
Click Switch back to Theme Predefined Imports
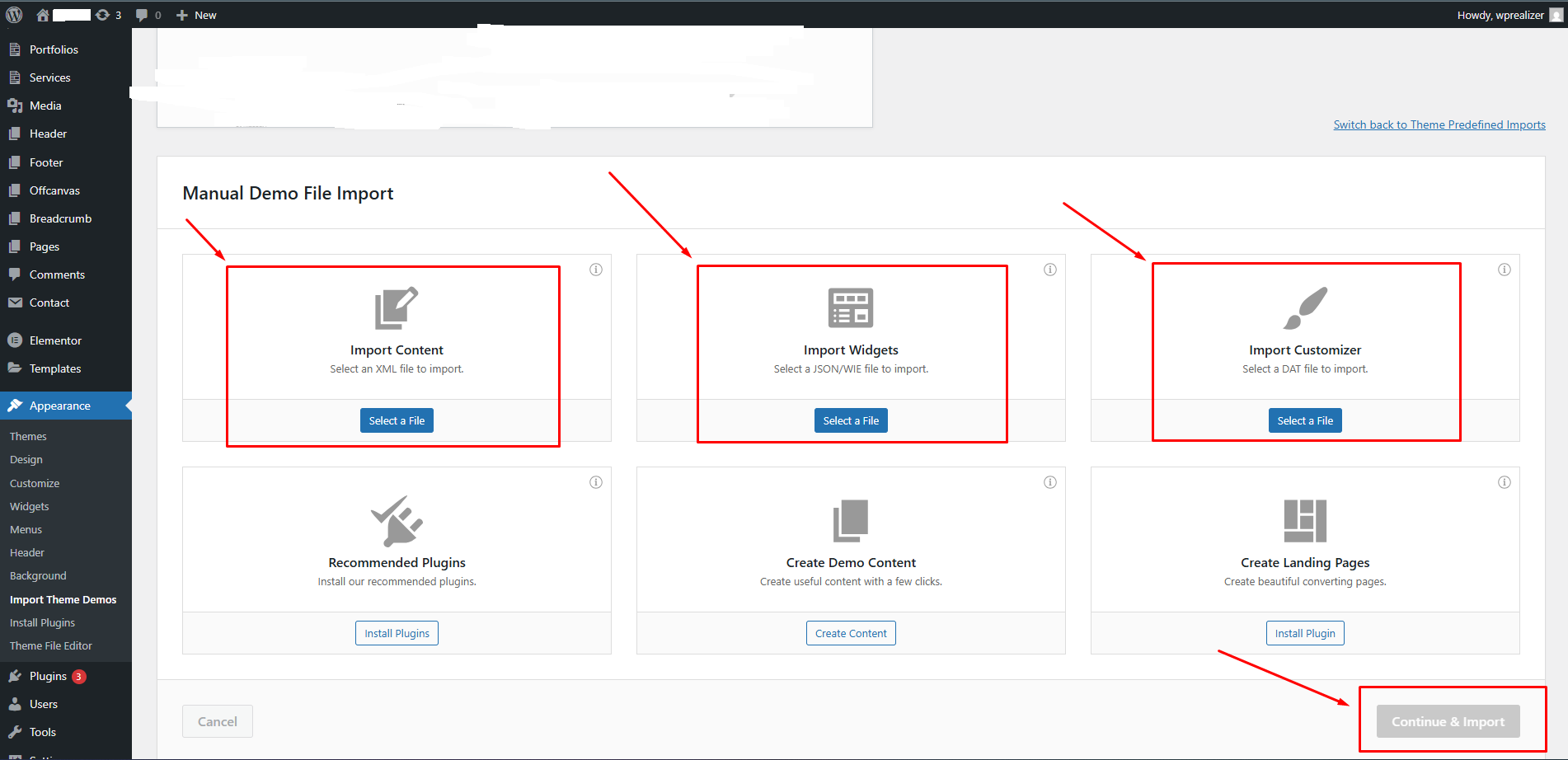[1439, 124]
